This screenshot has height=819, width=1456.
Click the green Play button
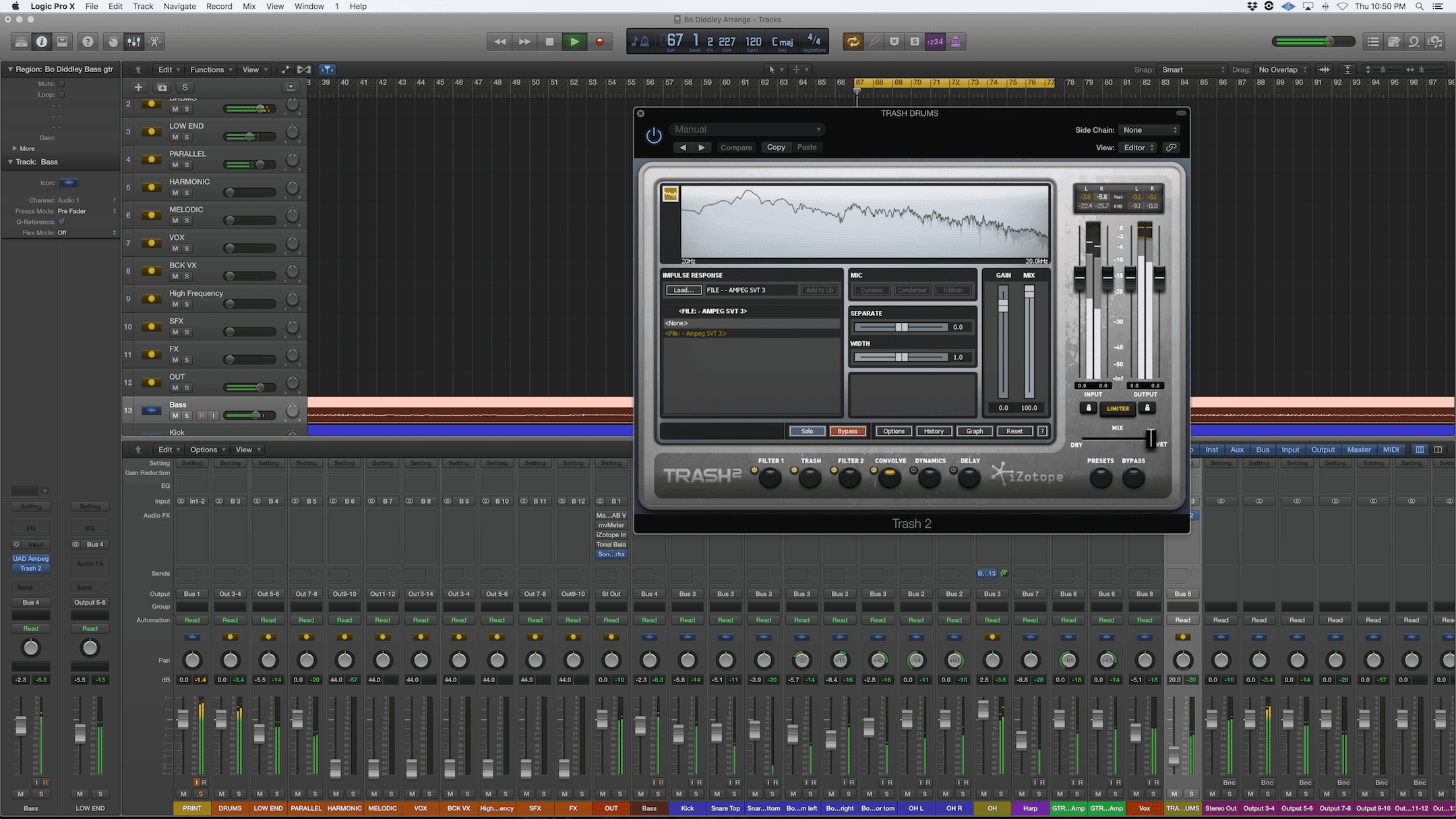coord(574,42)
